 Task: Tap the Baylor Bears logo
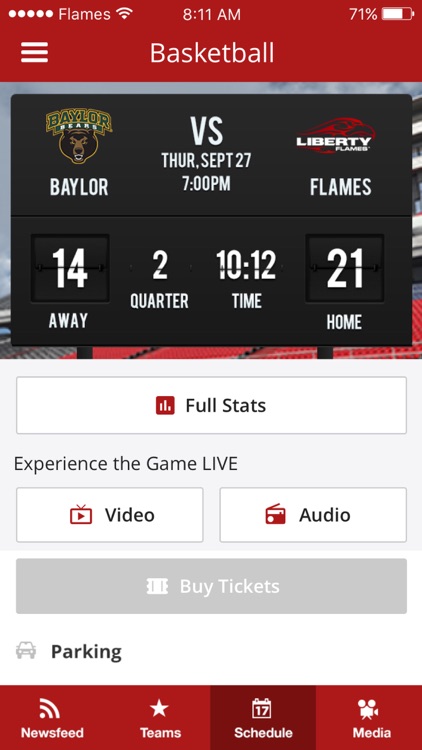tap(79, 137)
